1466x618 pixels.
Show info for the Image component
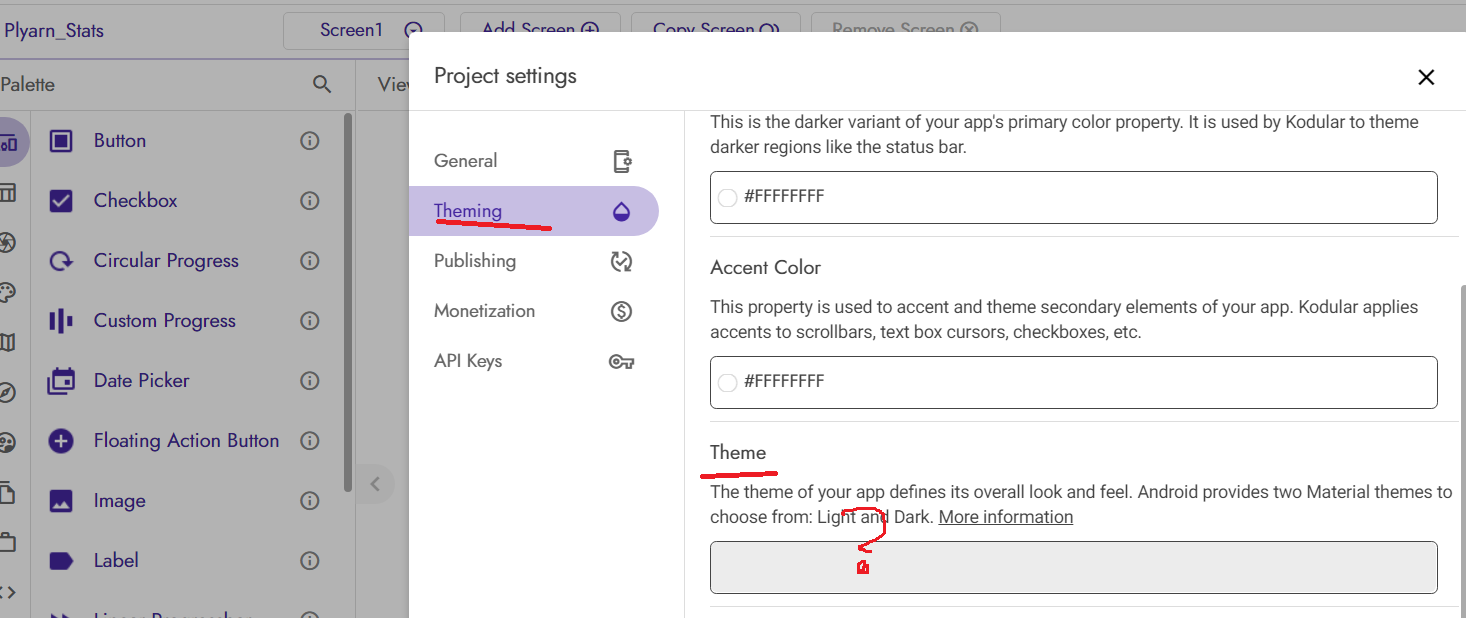(310, 501)
